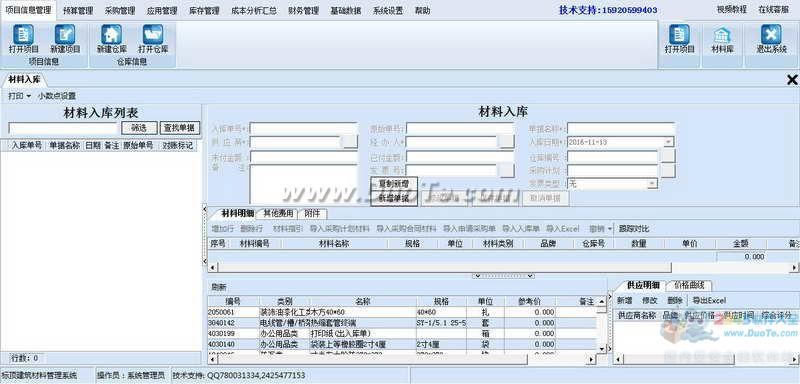Click the 筛选 button

[x=139, y=128]
